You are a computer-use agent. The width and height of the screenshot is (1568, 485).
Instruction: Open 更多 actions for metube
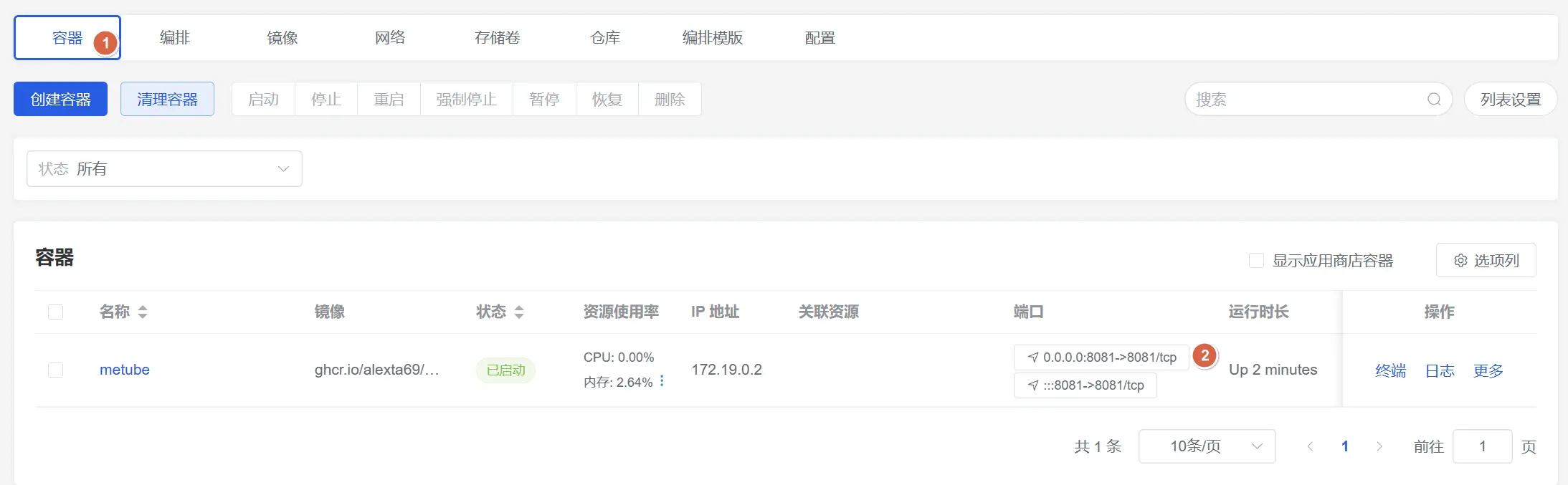point(1488,370)
